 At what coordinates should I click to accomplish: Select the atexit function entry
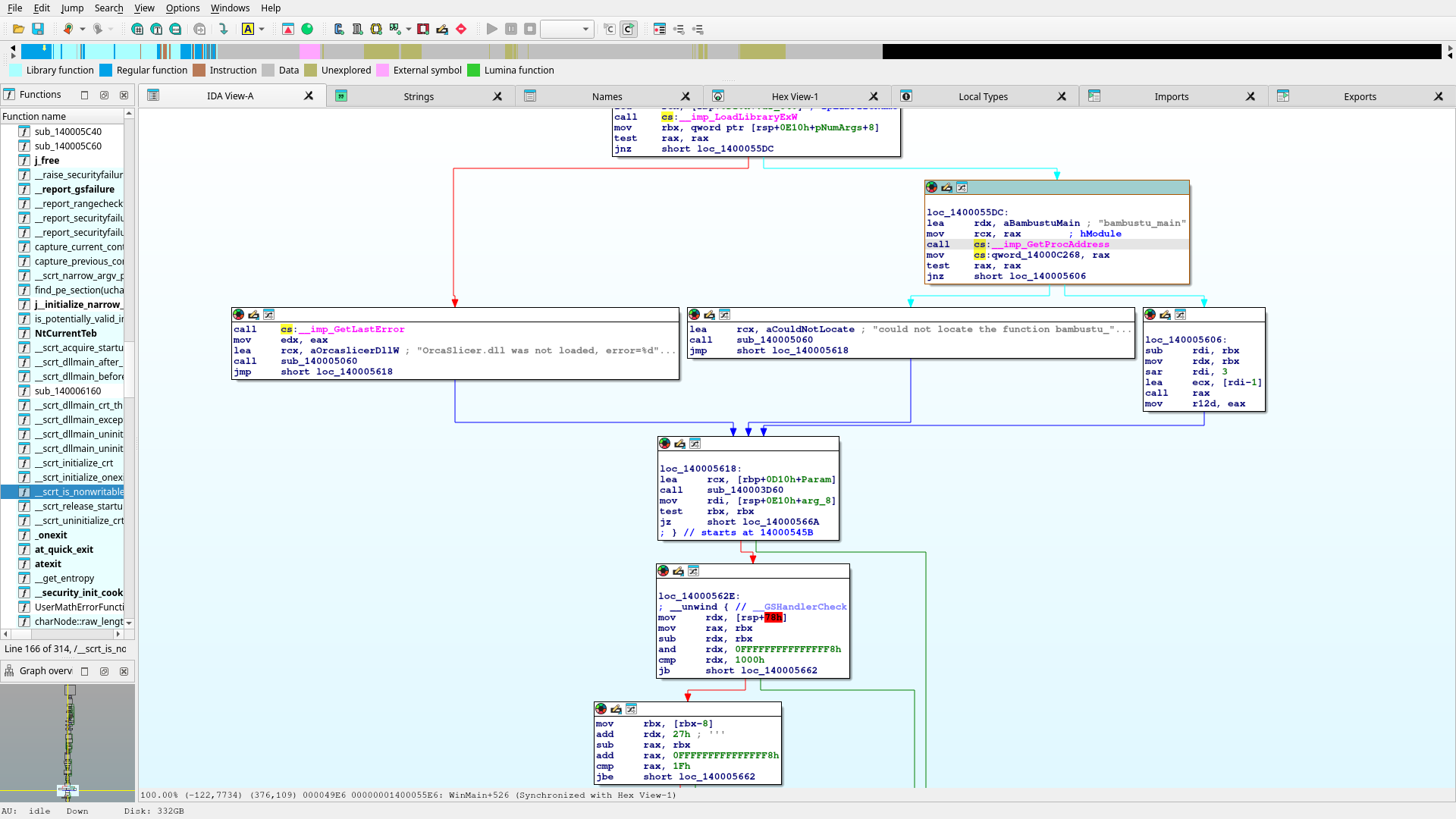[x=48, y=563]
